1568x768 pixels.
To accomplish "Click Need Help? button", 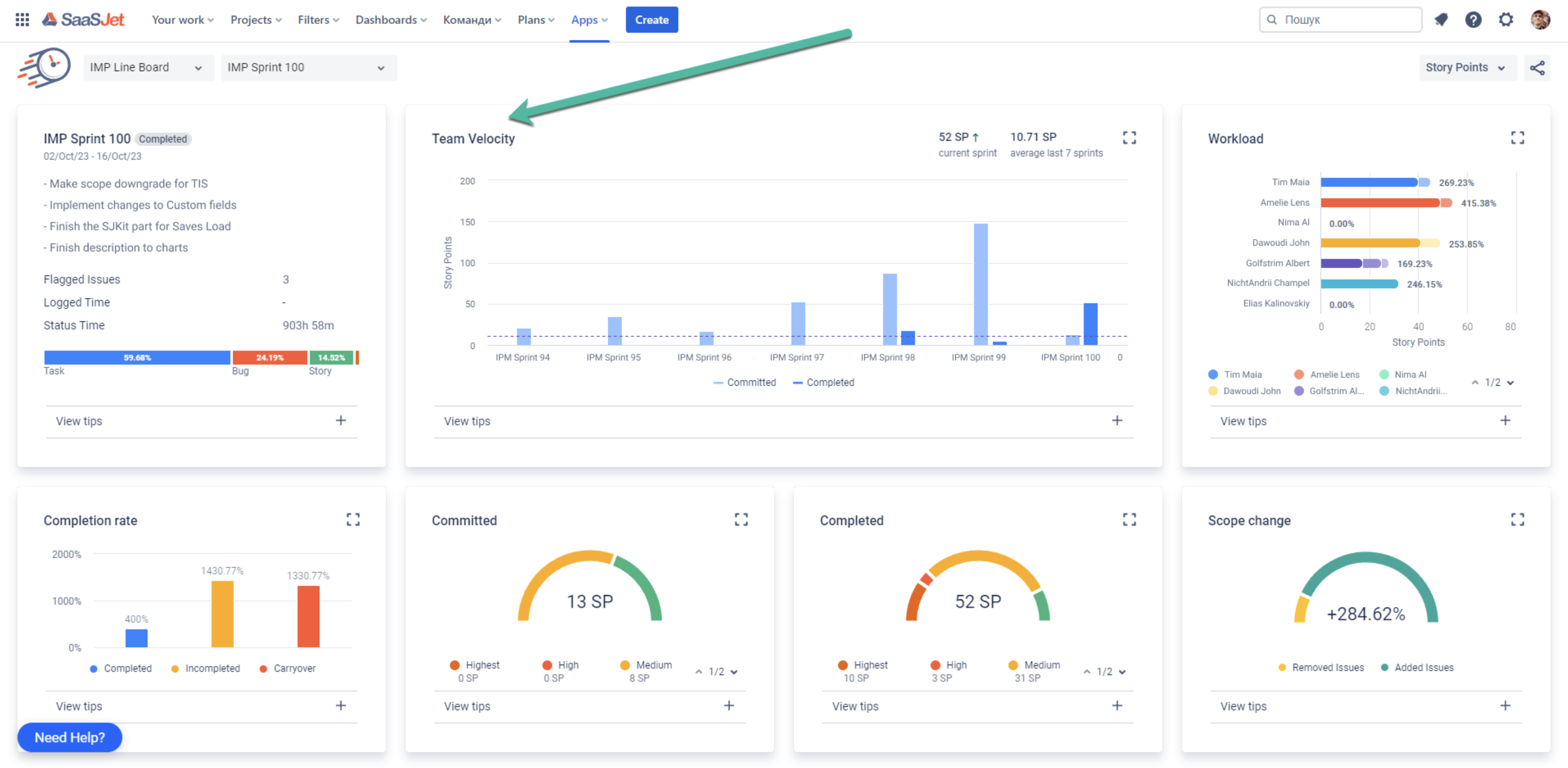I will pos(69,737).
